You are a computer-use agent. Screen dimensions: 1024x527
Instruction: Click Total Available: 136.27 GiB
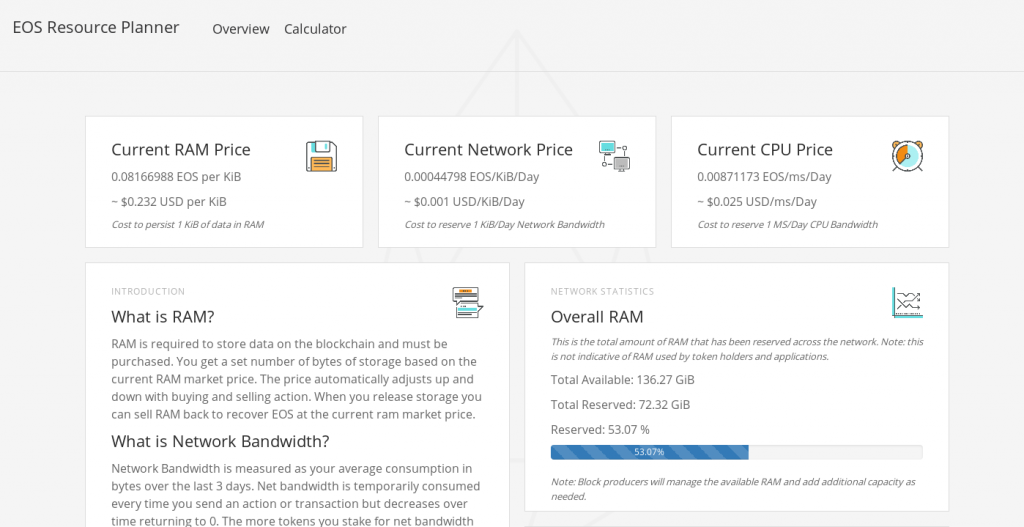point(622,380)
